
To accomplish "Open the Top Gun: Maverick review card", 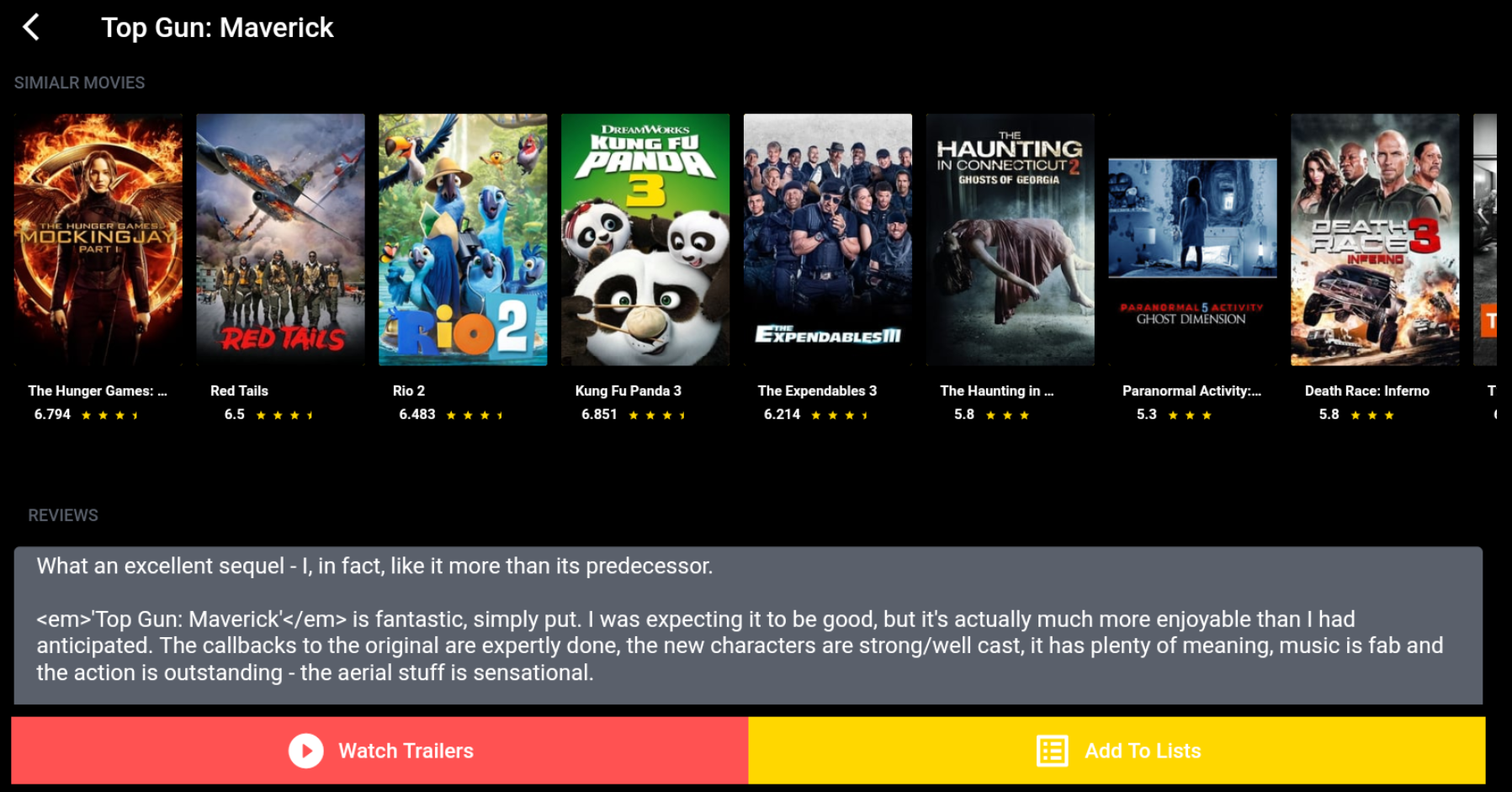I will [x=748, y=625].
